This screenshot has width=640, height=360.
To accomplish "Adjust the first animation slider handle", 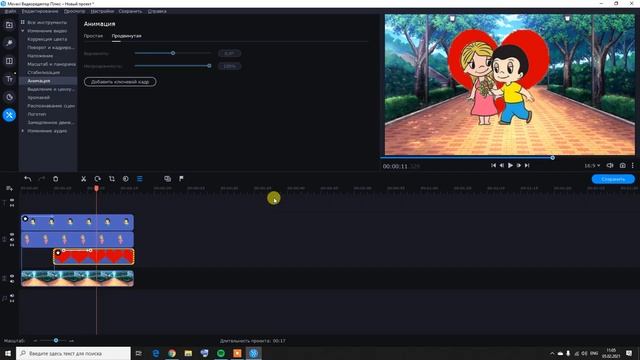I will pyautogui.click(x=173, y=53).
